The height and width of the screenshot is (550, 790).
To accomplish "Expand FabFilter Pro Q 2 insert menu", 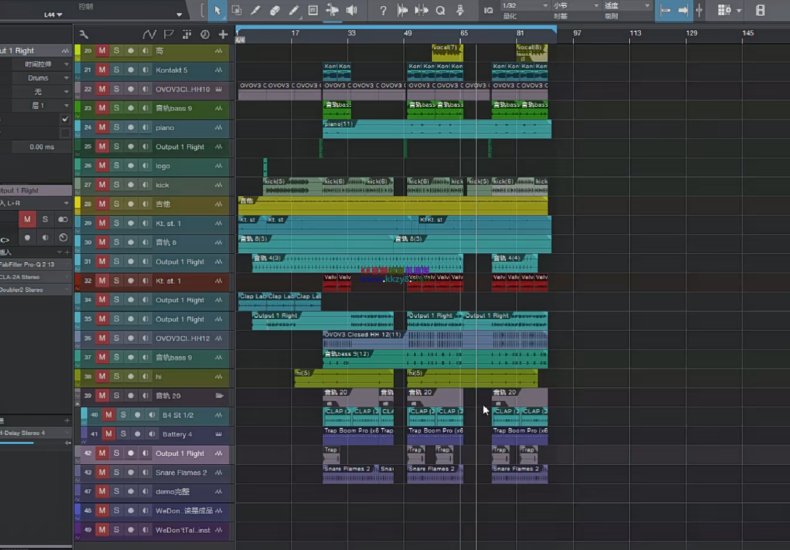I will click(66, 264).
